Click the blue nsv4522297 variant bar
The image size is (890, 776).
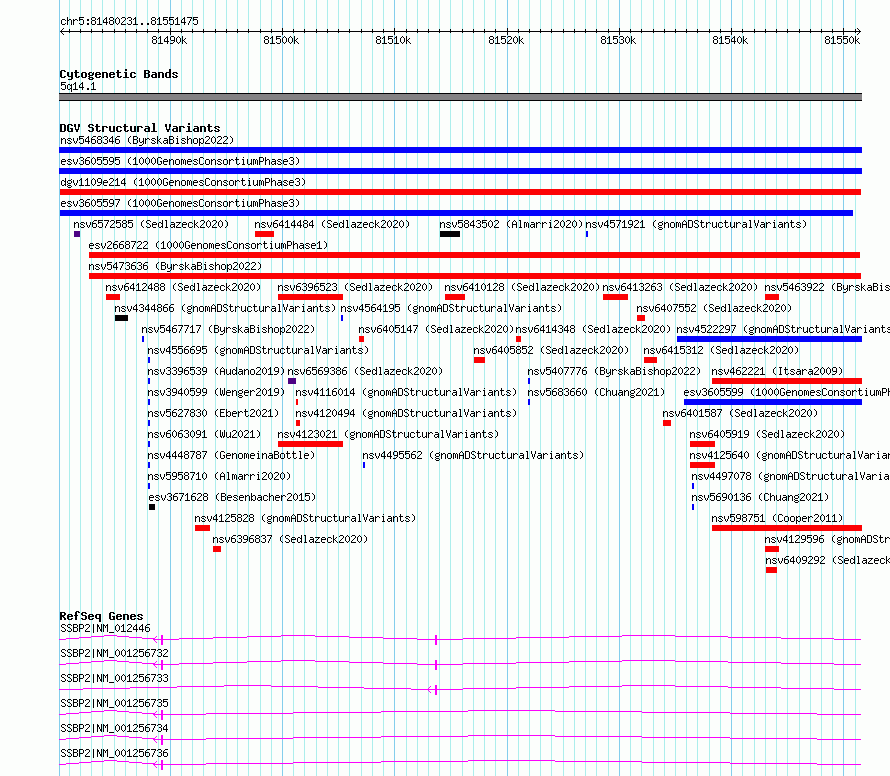coord(769,339)
